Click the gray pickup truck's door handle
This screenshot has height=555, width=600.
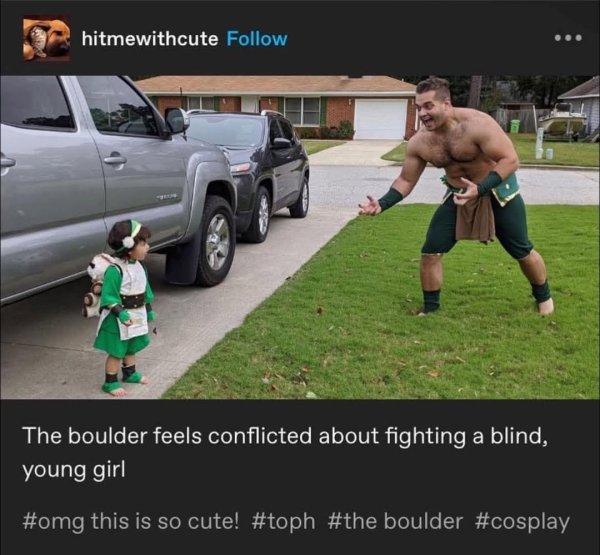tap(115, 159)
